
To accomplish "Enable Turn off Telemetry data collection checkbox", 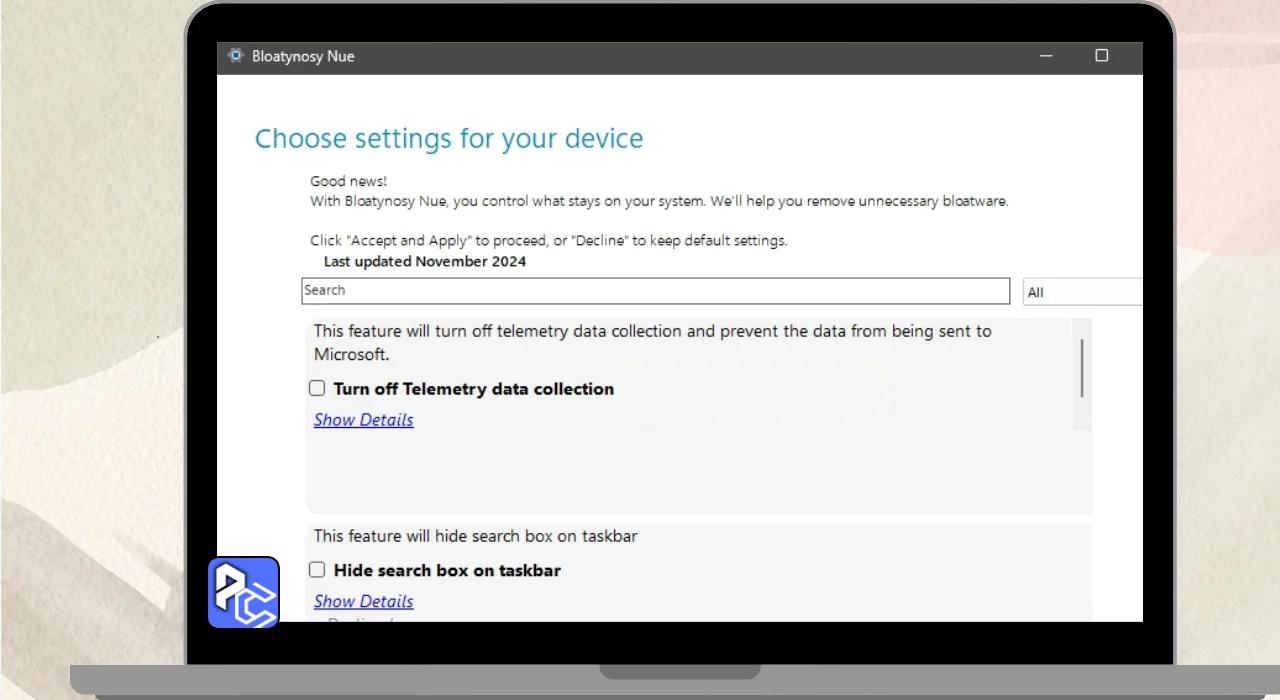I will click(x=317, y=388).
